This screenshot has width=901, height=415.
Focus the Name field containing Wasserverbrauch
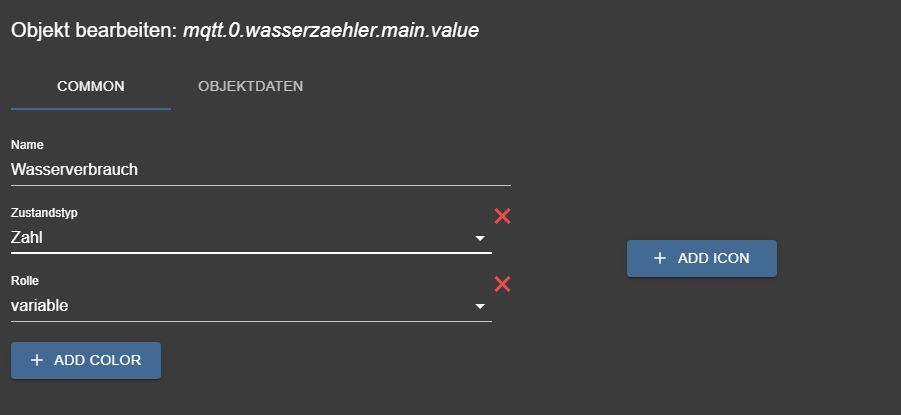point(260,169)
